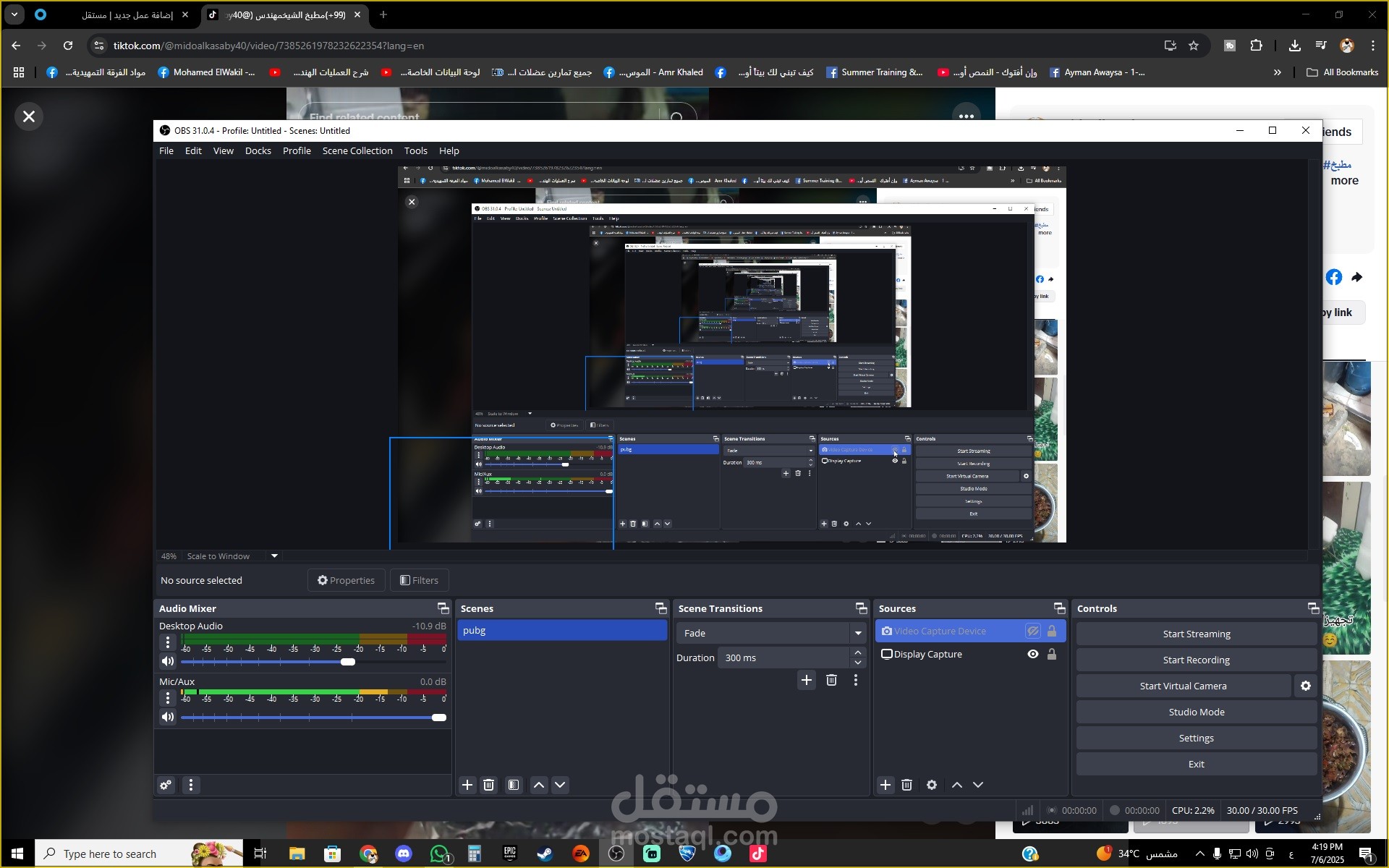
Task: Add a new source with plus icon
Action: pyautogui.click(x=885, y=785)
